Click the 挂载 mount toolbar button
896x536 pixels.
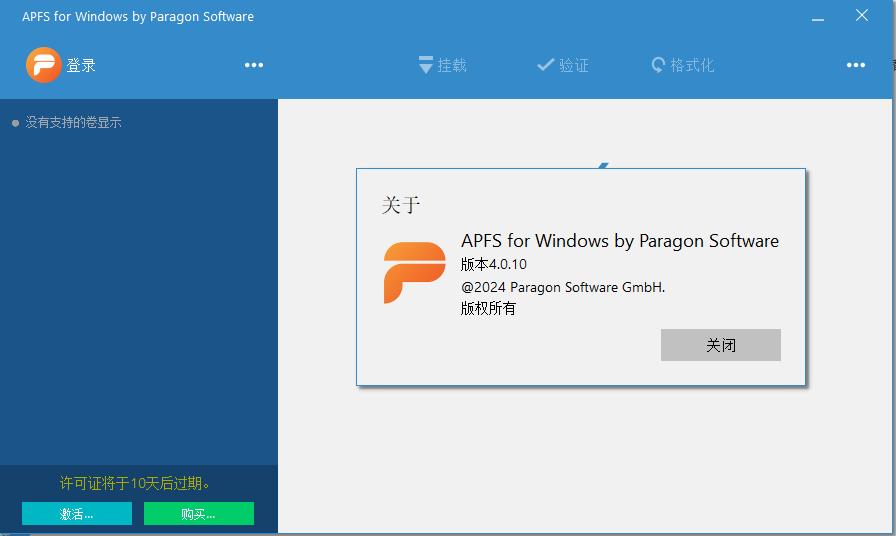tap(443, 65)
